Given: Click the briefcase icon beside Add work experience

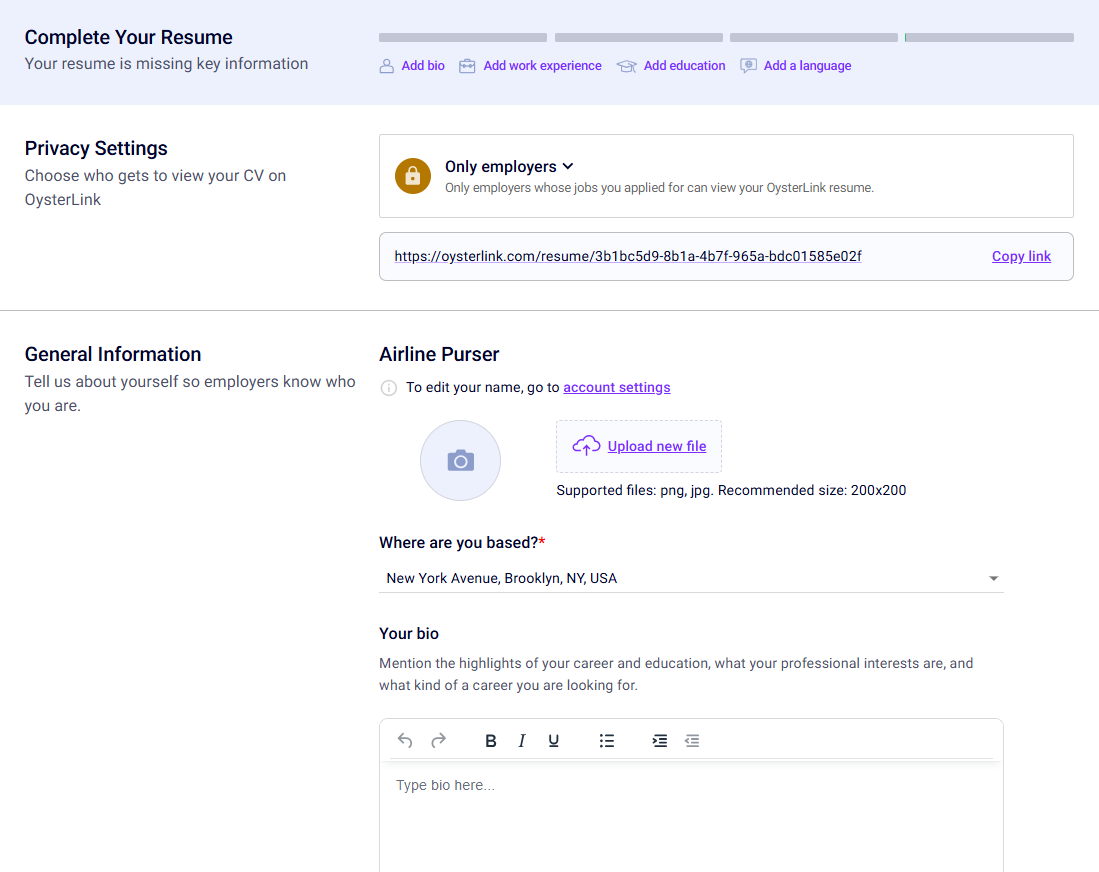Looking at the screenshot, I should [467, 66].
